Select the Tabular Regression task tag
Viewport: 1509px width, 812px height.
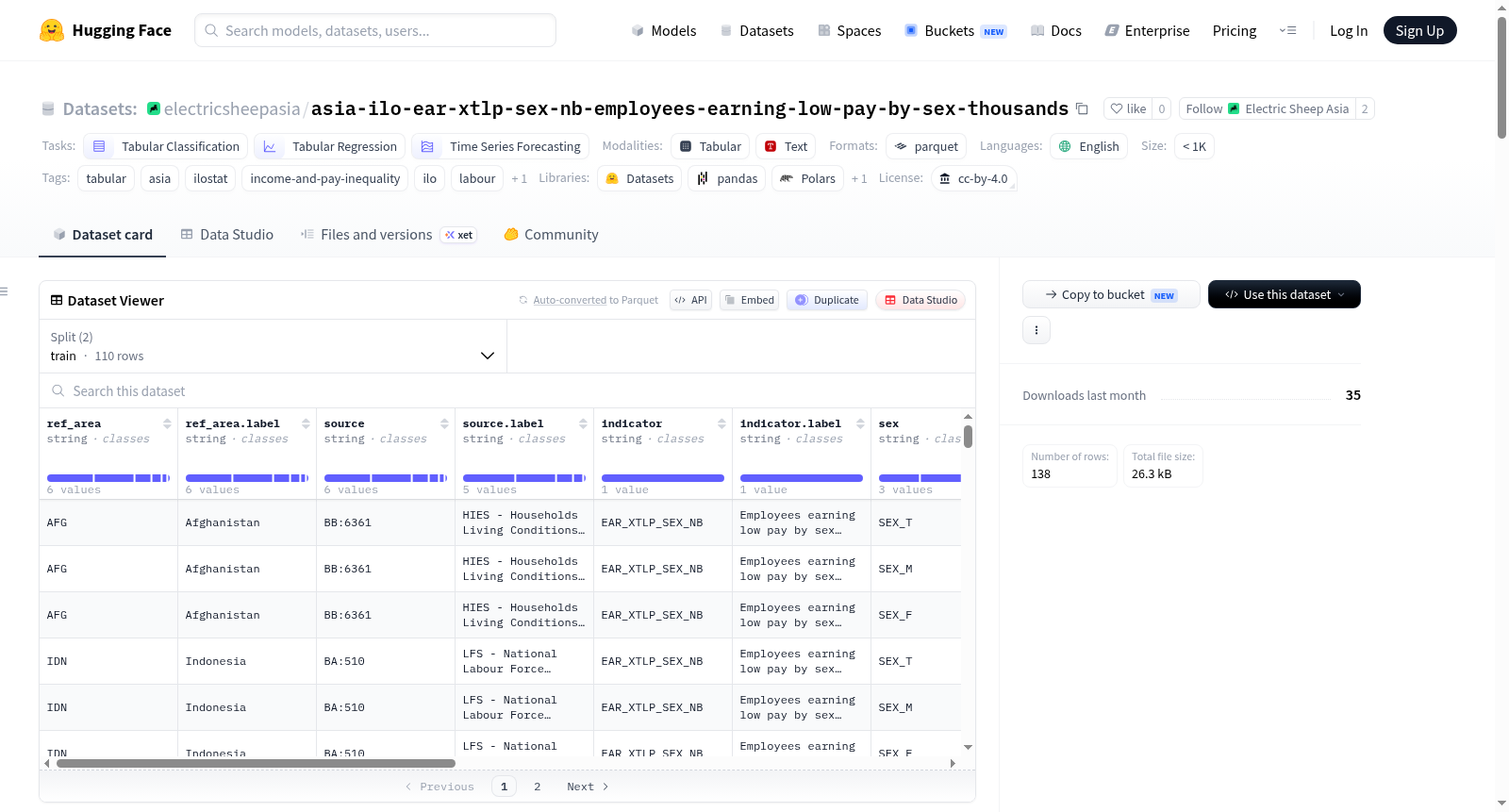[x=330, y=146]
